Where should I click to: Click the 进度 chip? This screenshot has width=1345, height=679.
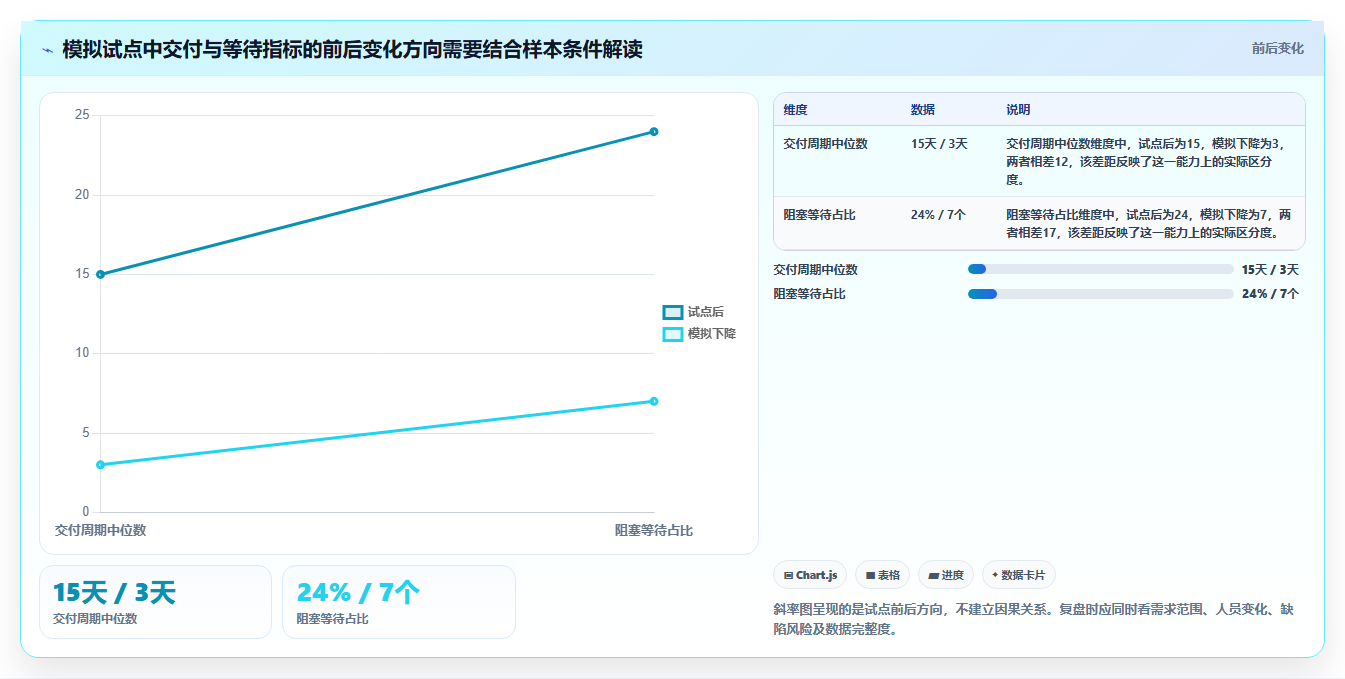946,575
